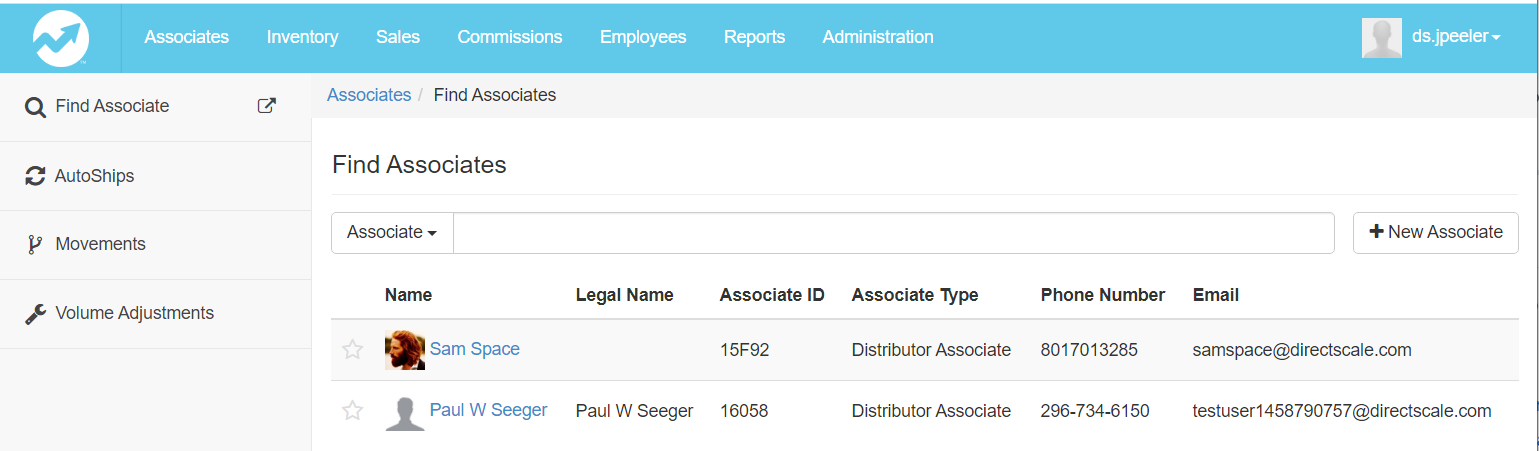Open the Inventory menu

302,37
